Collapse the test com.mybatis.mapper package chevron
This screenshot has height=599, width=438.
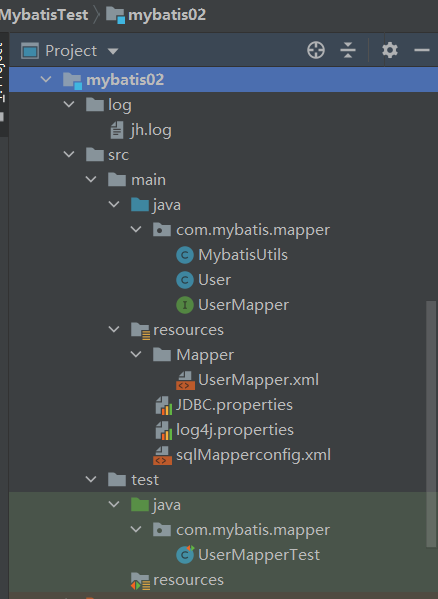click(x=136, y=529)
